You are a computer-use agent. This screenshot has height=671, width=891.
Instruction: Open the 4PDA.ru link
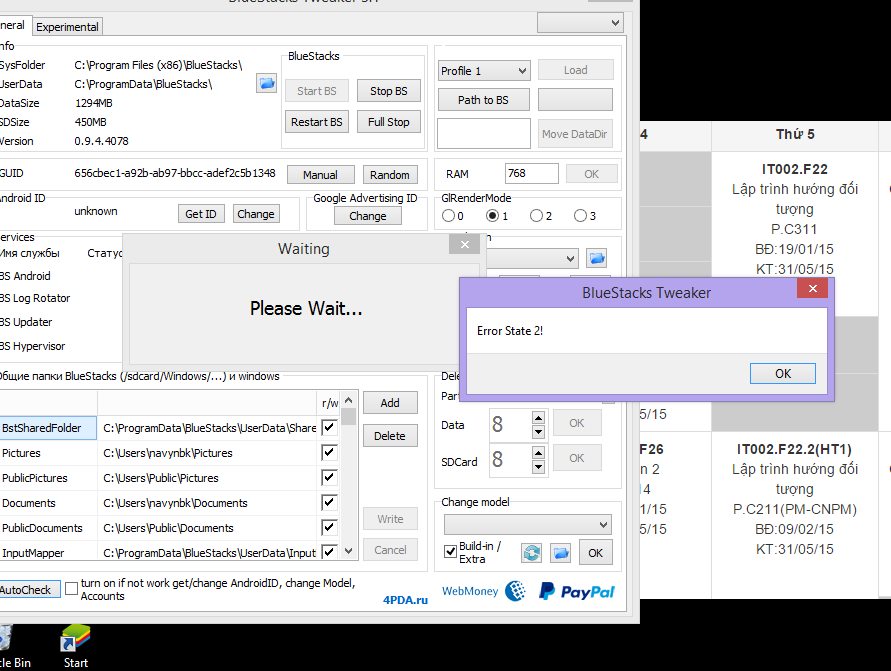[405, 600]
